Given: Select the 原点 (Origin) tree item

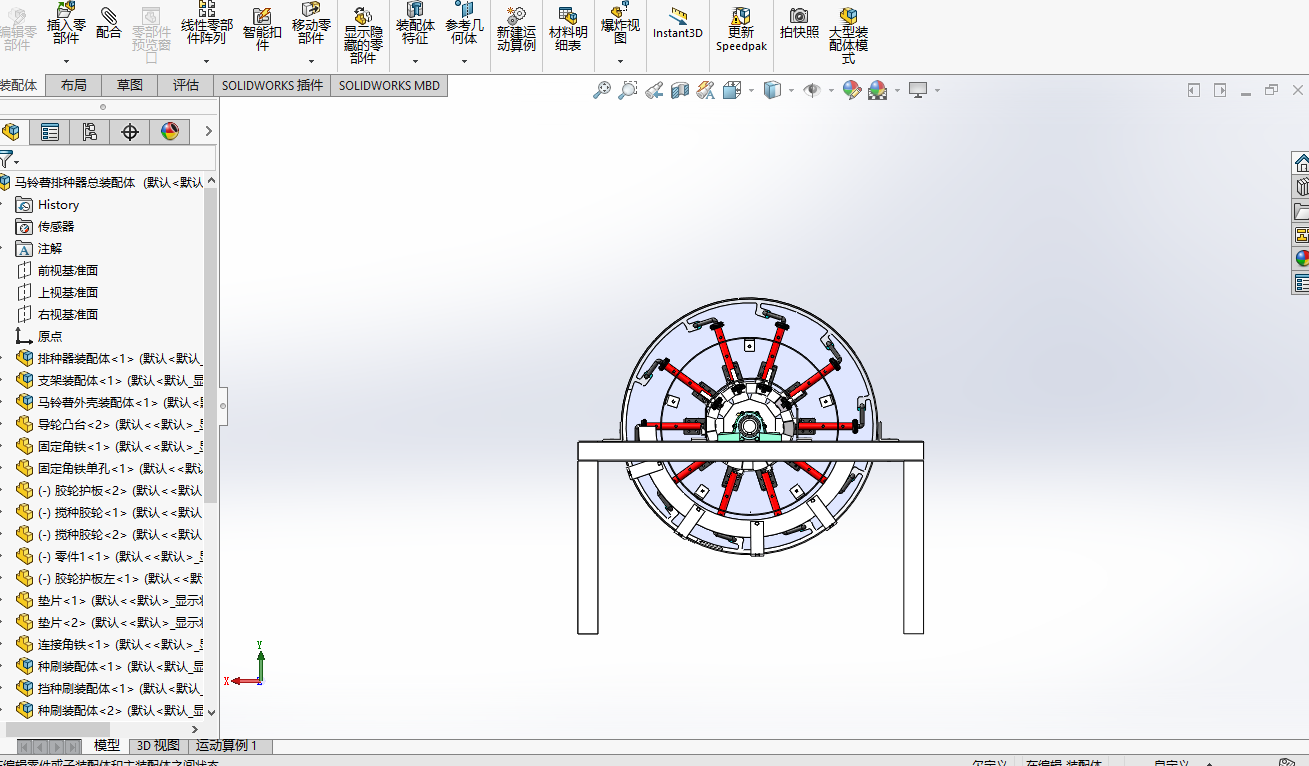Looking at the screenshot, I should click(x=50, y=336).
